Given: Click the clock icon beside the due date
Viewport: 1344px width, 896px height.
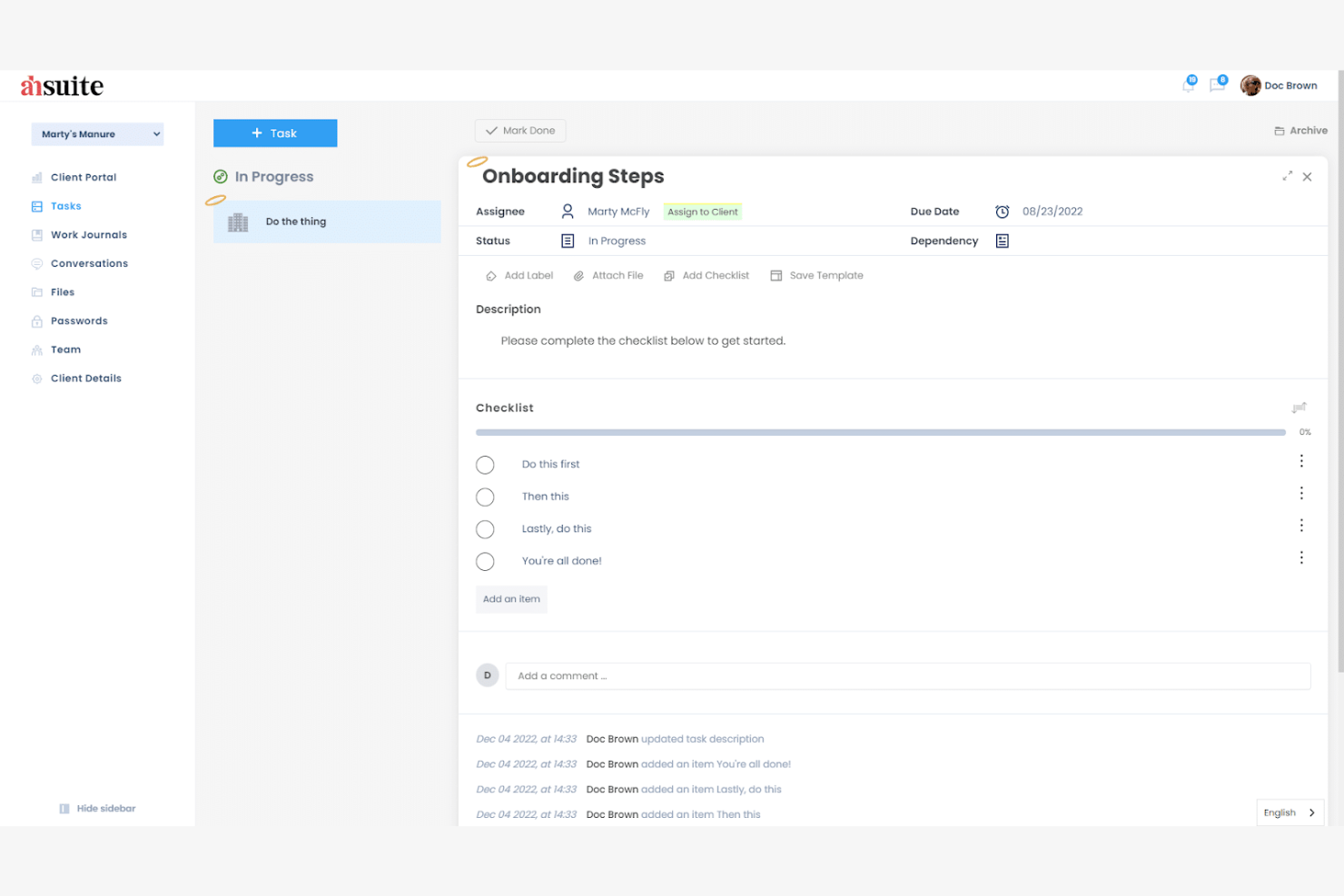Looking at the screenshot, I should click(1002, 211).
